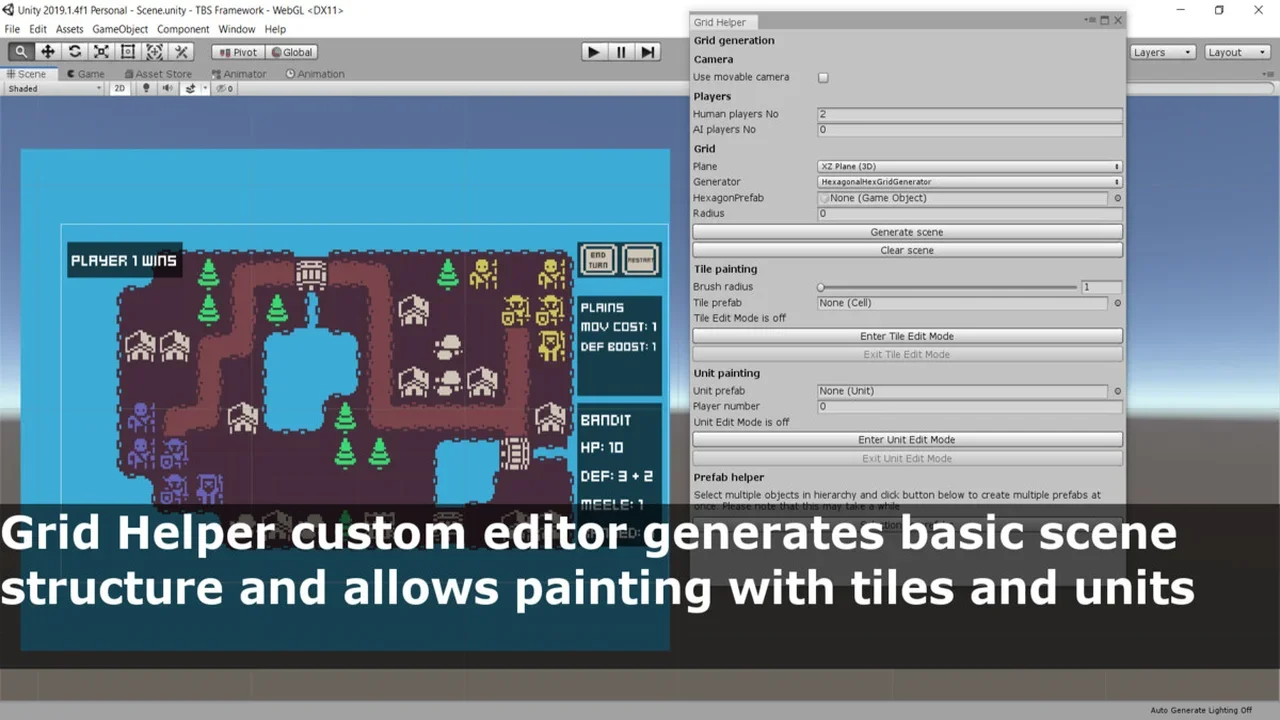Enable the Use movable camera checkbox
The height and width of the screenshot is (720, 1280).
(823, 77)
